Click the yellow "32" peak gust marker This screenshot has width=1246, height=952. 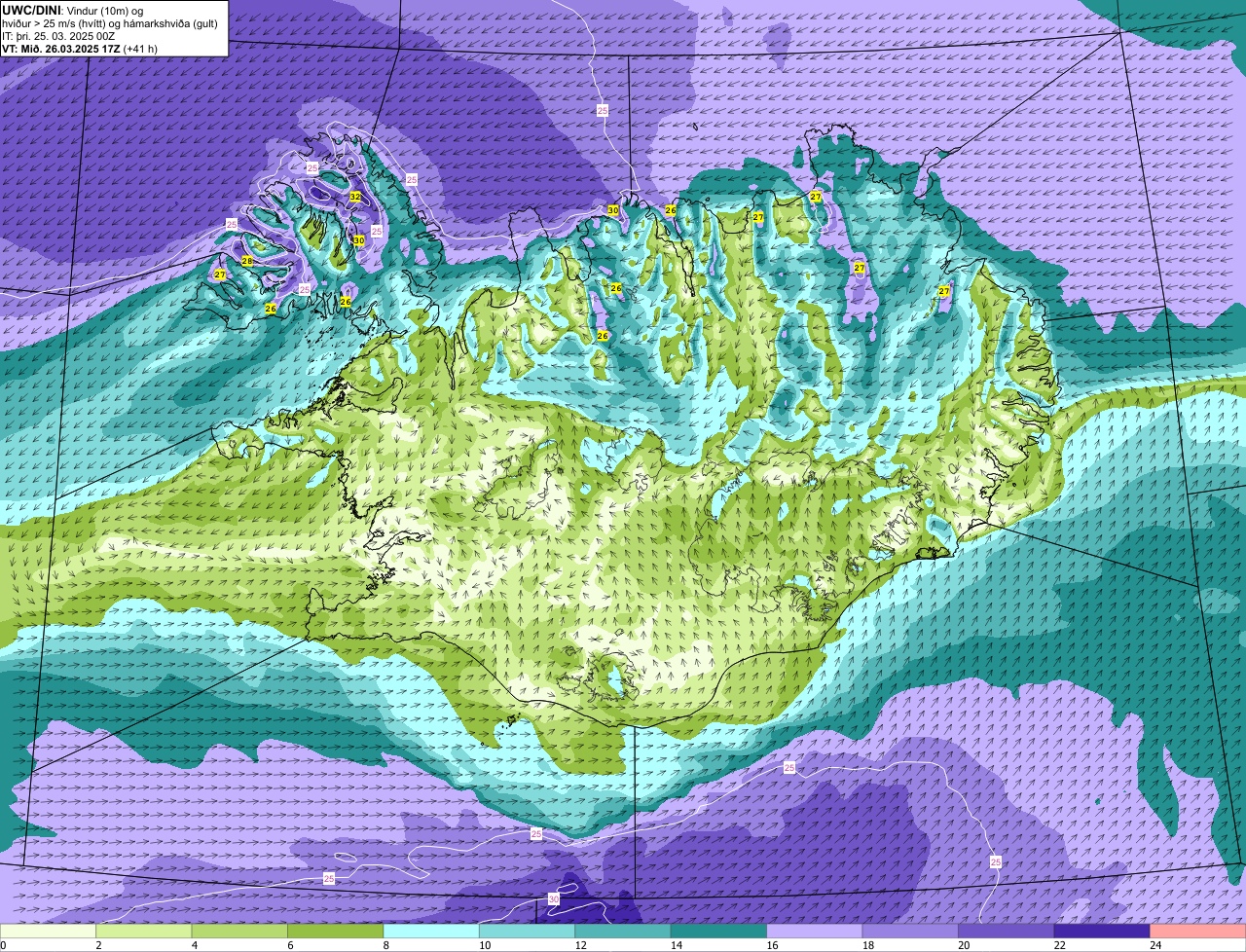[x=354, y=197]
